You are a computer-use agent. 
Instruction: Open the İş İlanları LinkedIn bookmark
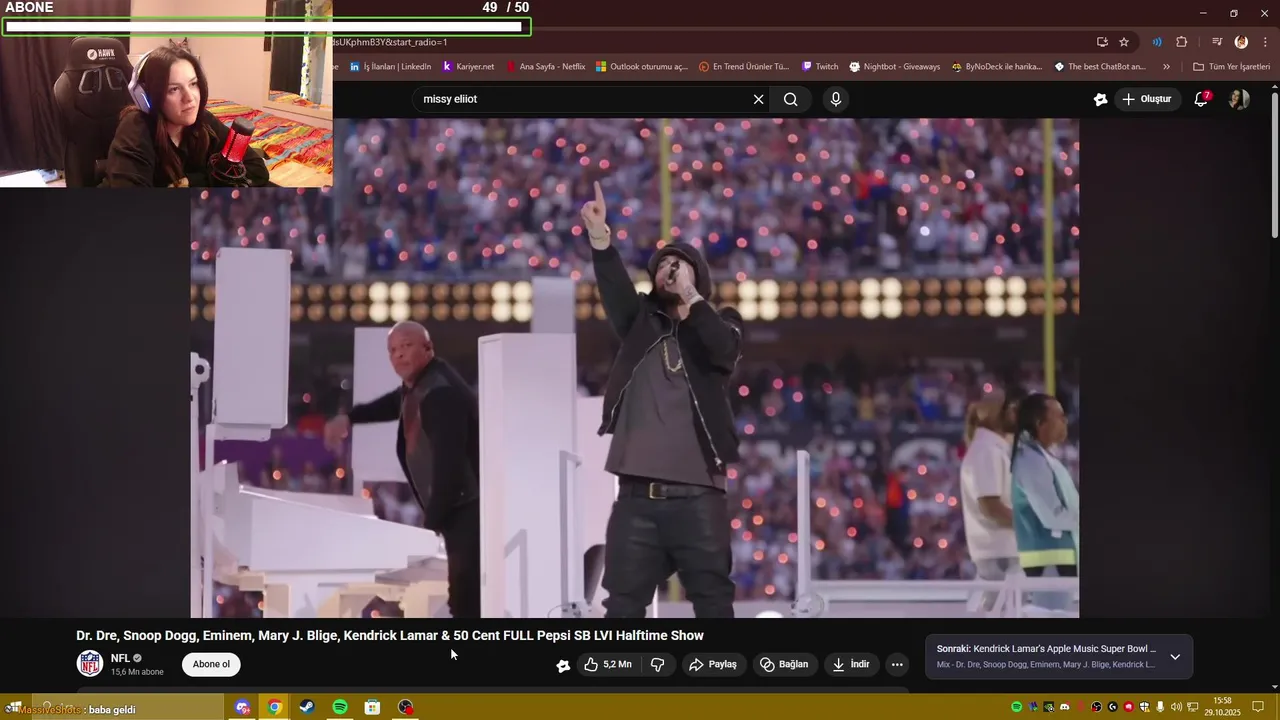coord(391,67)
